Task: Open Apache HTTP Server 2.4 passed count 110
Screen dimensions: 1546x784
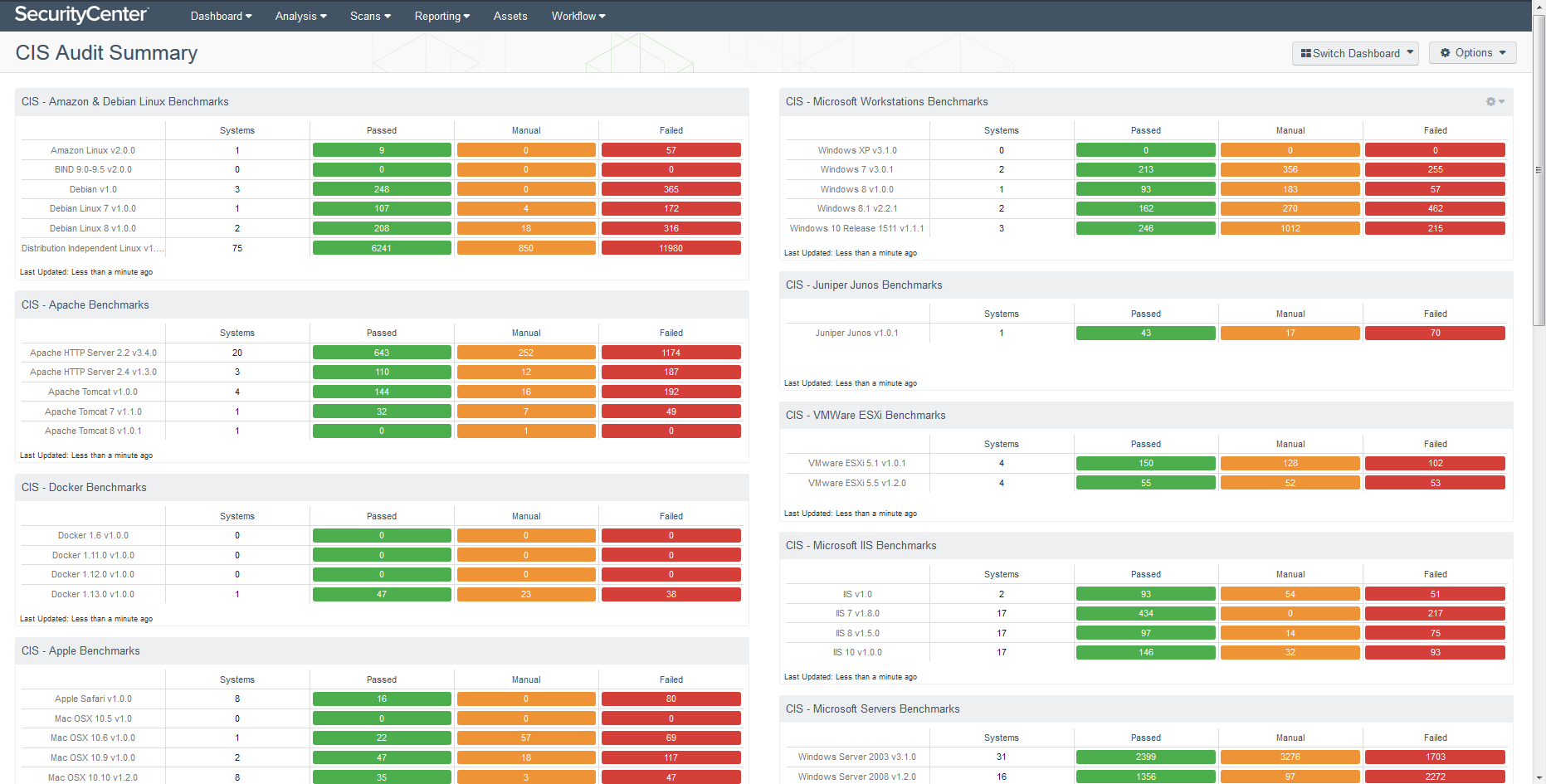Action: 382,372
